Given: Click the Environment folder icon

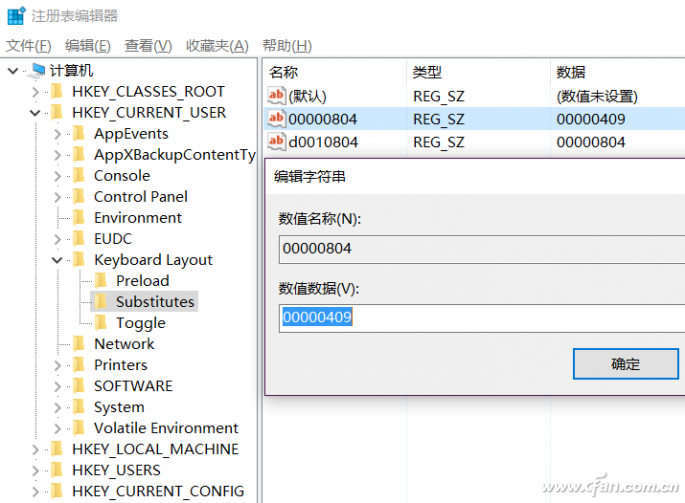Looking at the screenshot, I should click(79, 218).
